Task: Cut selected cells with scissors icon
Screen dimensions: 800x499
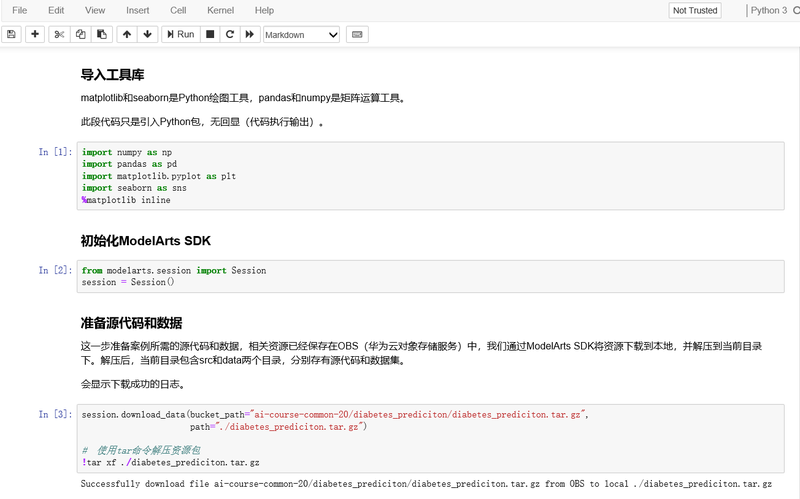Action: point(59,34)
